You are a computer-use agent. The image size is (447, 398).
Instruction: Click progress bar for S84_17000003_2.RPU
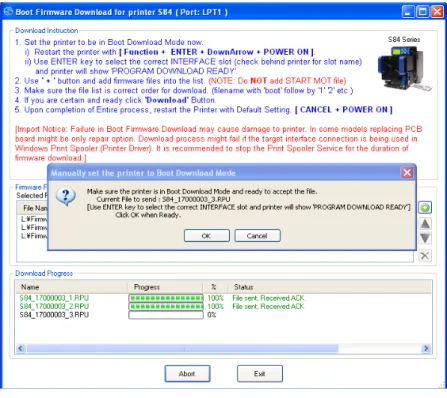166,306
